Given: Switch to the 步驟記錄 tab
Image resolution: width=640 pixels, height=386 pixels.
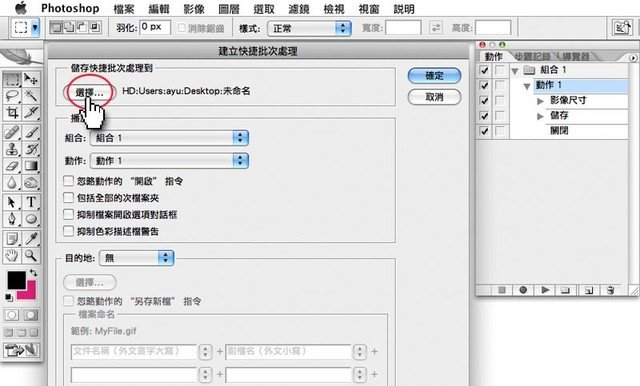Looking at the screenshot, I should 532,56.
